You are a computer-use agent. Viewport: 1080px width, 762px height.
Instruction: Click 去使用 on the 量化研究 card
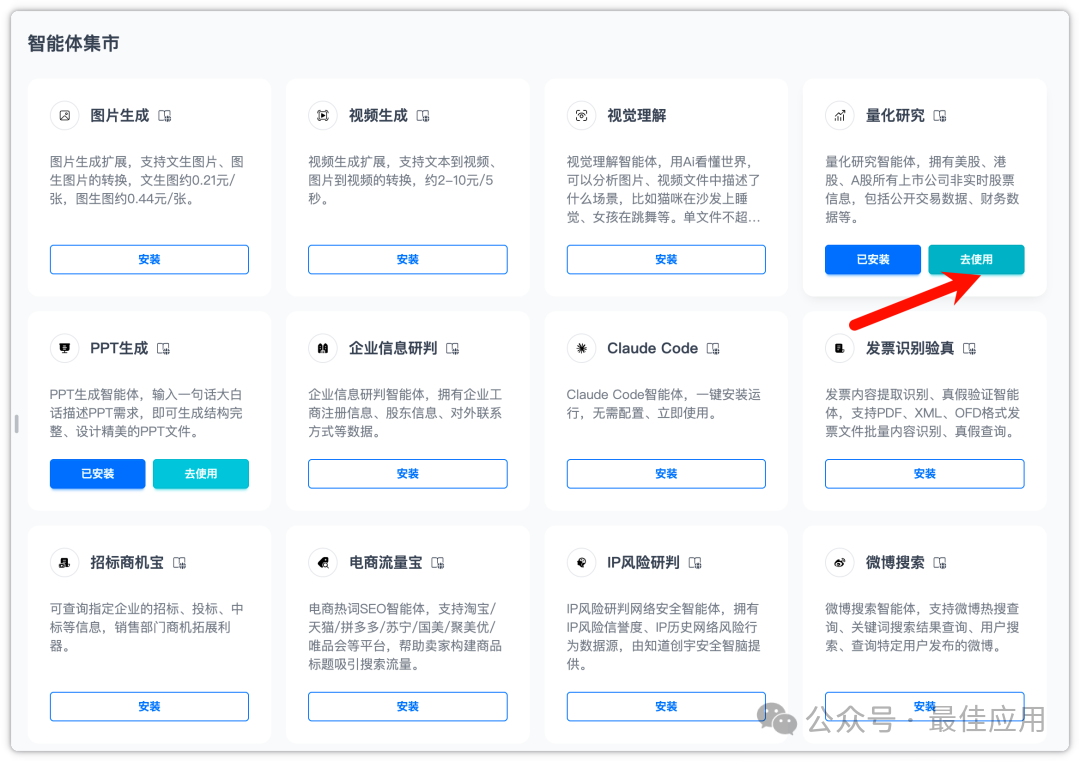point(976,259)
